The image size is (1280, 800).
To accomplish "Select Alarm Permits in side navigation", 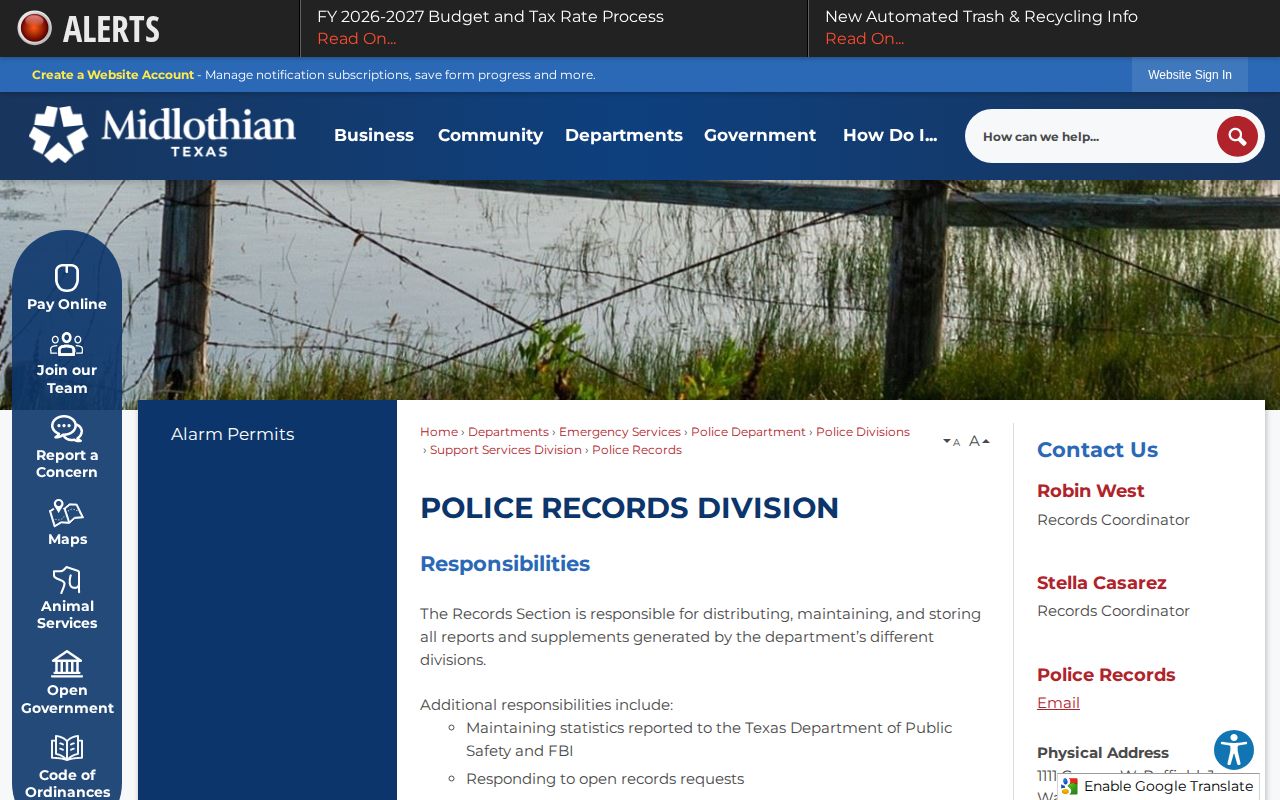I will click(232, 434).
